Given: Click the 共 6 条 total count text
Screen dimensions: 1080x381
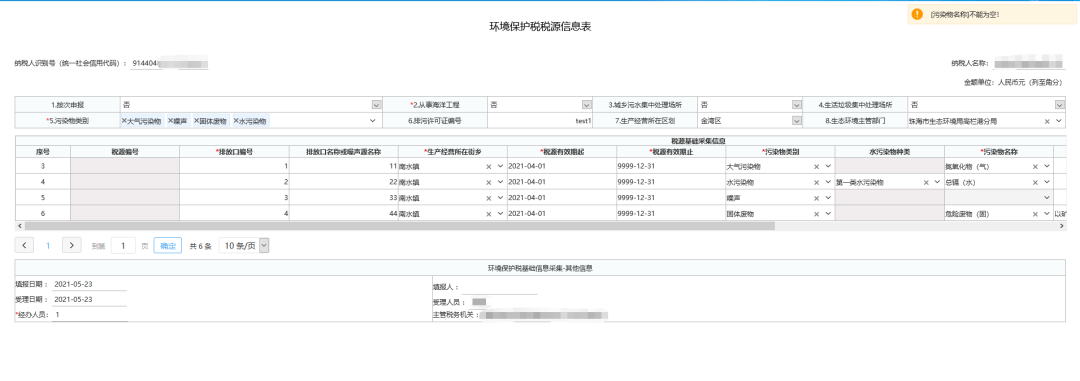Looking at the screenshot, I should point(200,246).
